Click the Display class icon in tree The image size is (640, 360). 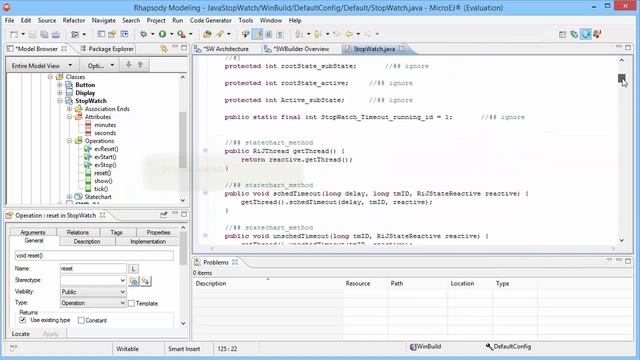69,93
